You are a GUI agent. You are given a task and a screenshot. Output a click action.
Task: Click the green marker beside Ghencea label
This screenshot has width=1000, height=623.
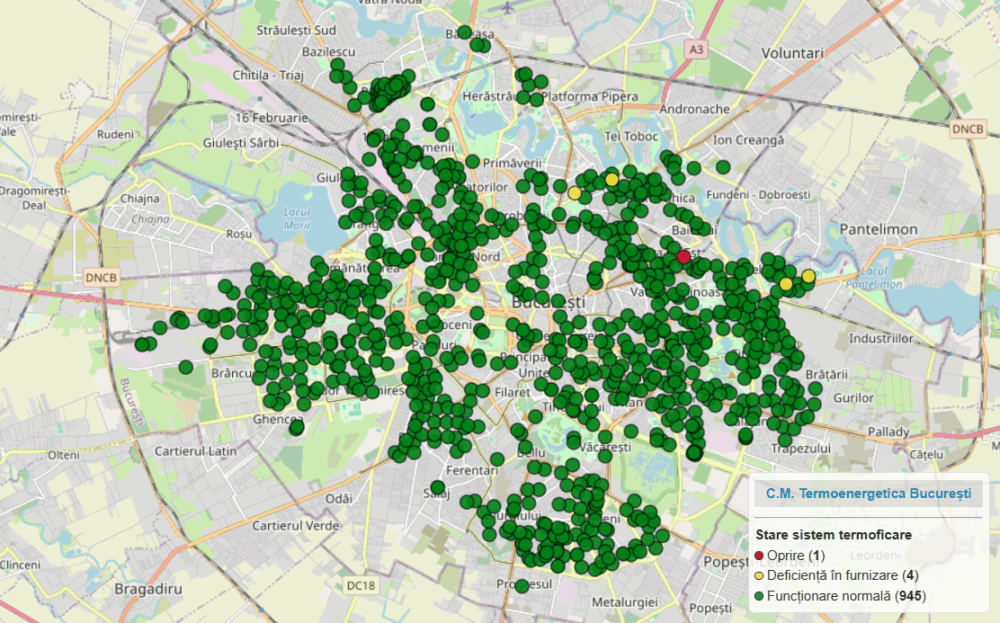(296, 427)
